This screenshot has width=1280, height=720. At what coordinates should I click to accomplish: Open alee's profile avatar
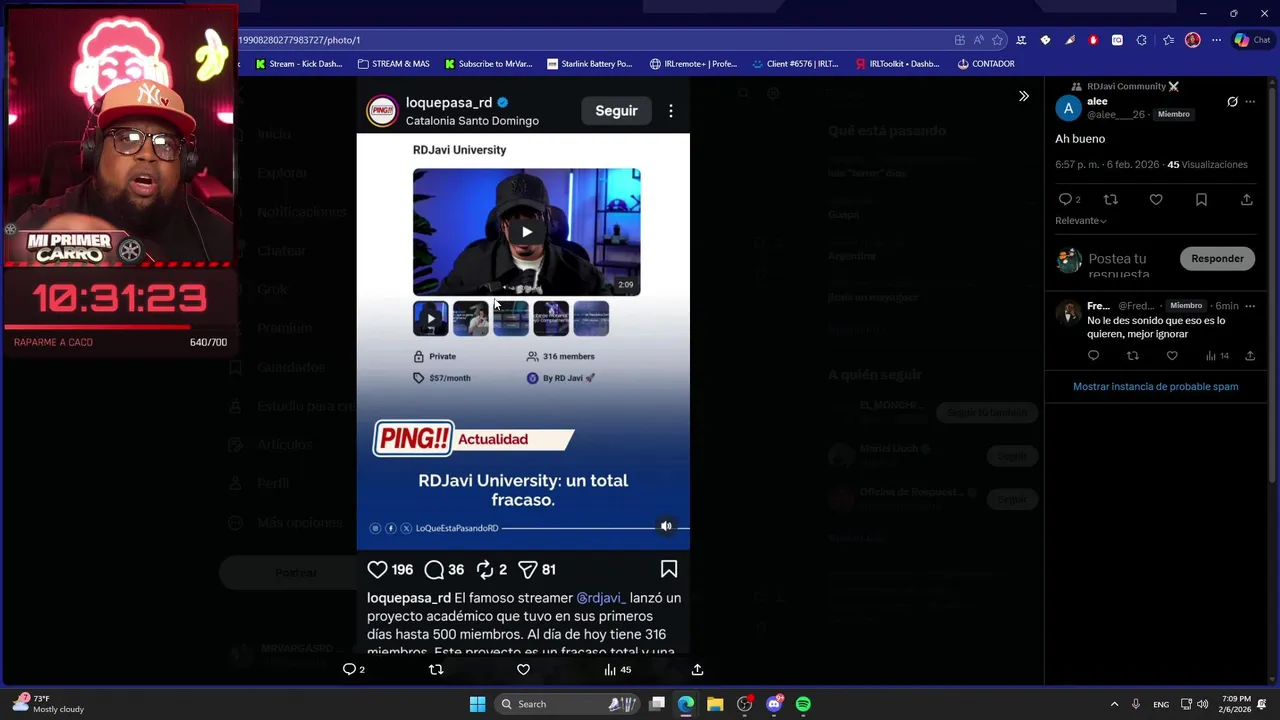[1069, 108]
